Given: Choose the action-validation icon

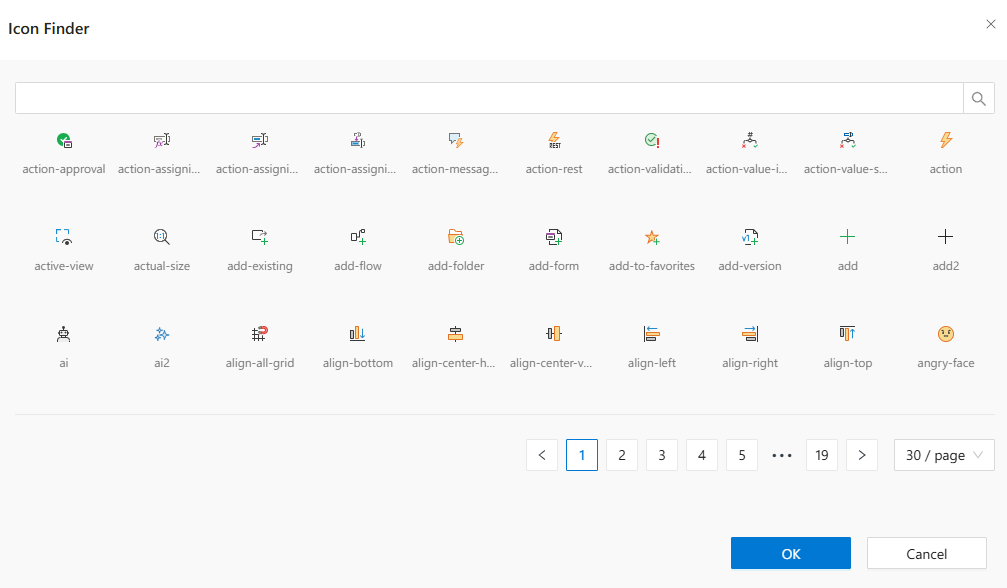Looking at the screenshot, I should coord(652,140).
